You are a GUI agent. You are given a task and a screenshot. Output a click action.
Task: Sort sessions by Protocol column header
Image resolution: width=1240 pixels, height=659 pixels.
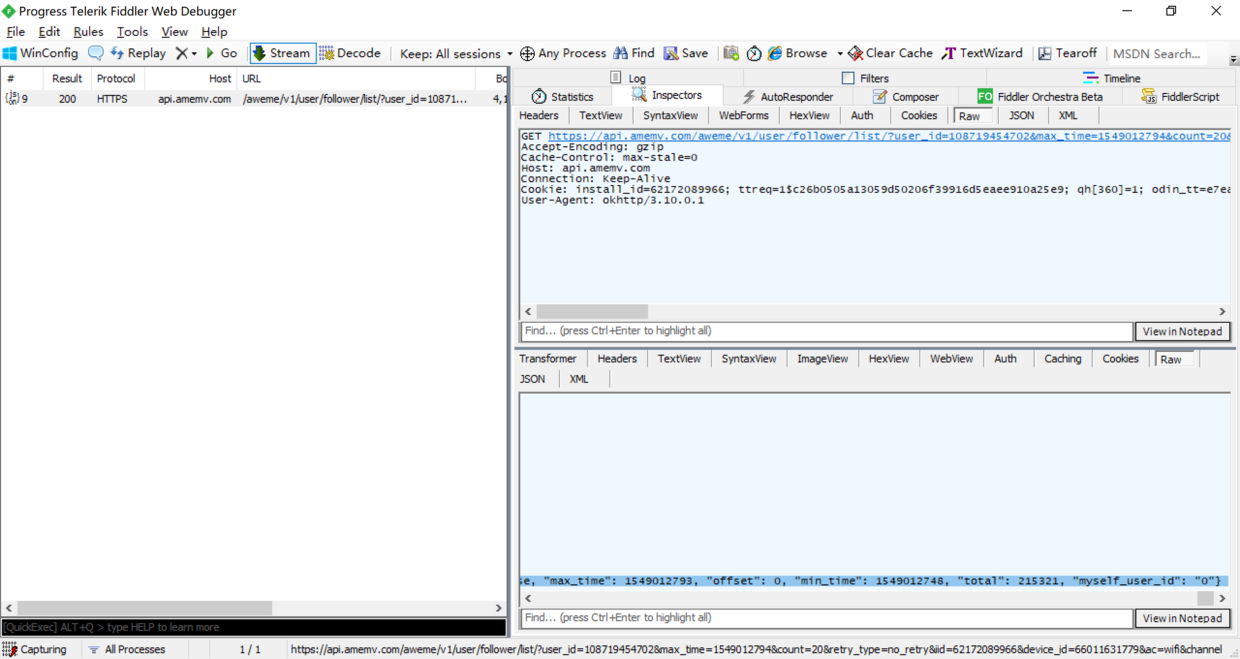[117, 78]
